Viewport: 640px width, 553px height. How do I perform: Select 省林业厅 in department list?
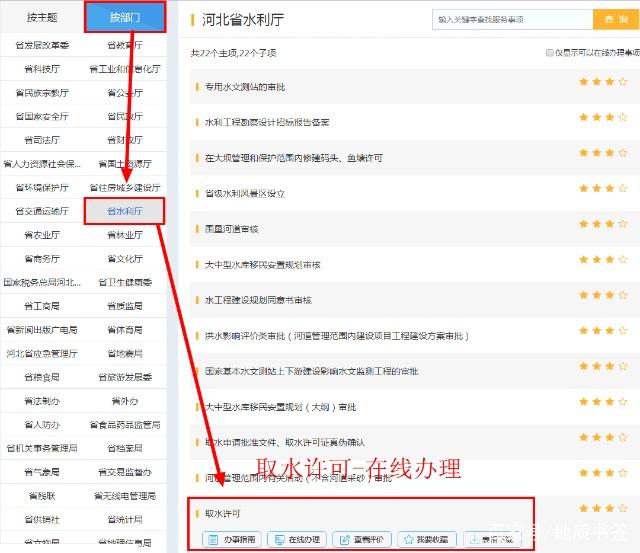(124, 235)
